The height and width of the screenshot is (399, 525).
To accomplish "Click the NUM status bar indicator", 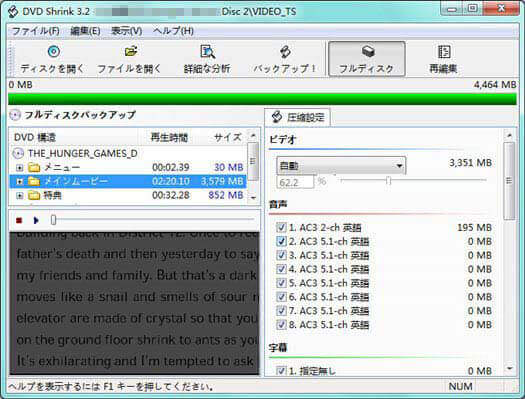I will pos(461,387).
